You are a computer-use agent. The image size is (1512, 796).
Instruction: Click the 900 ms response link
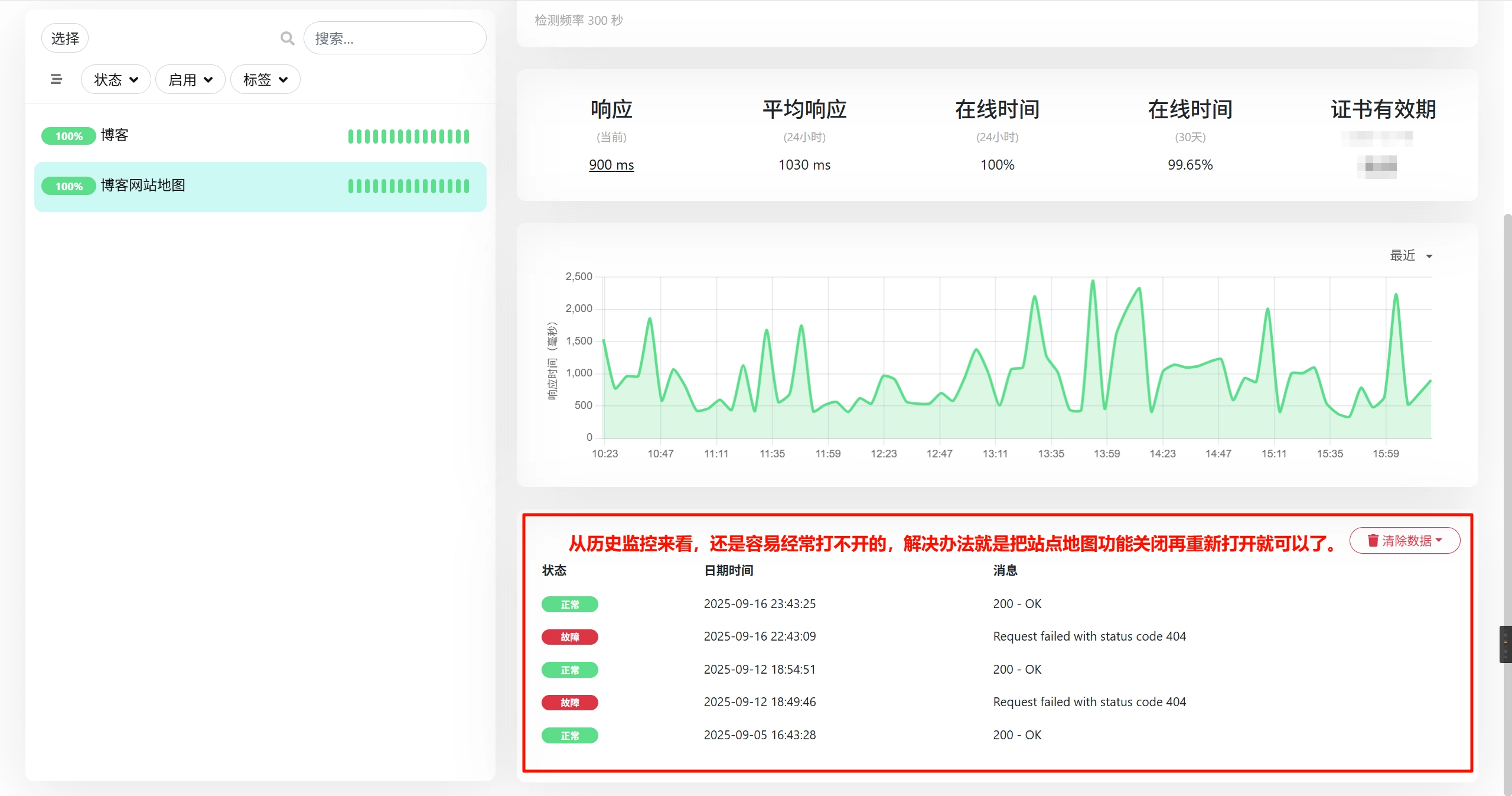coord(611,165)
